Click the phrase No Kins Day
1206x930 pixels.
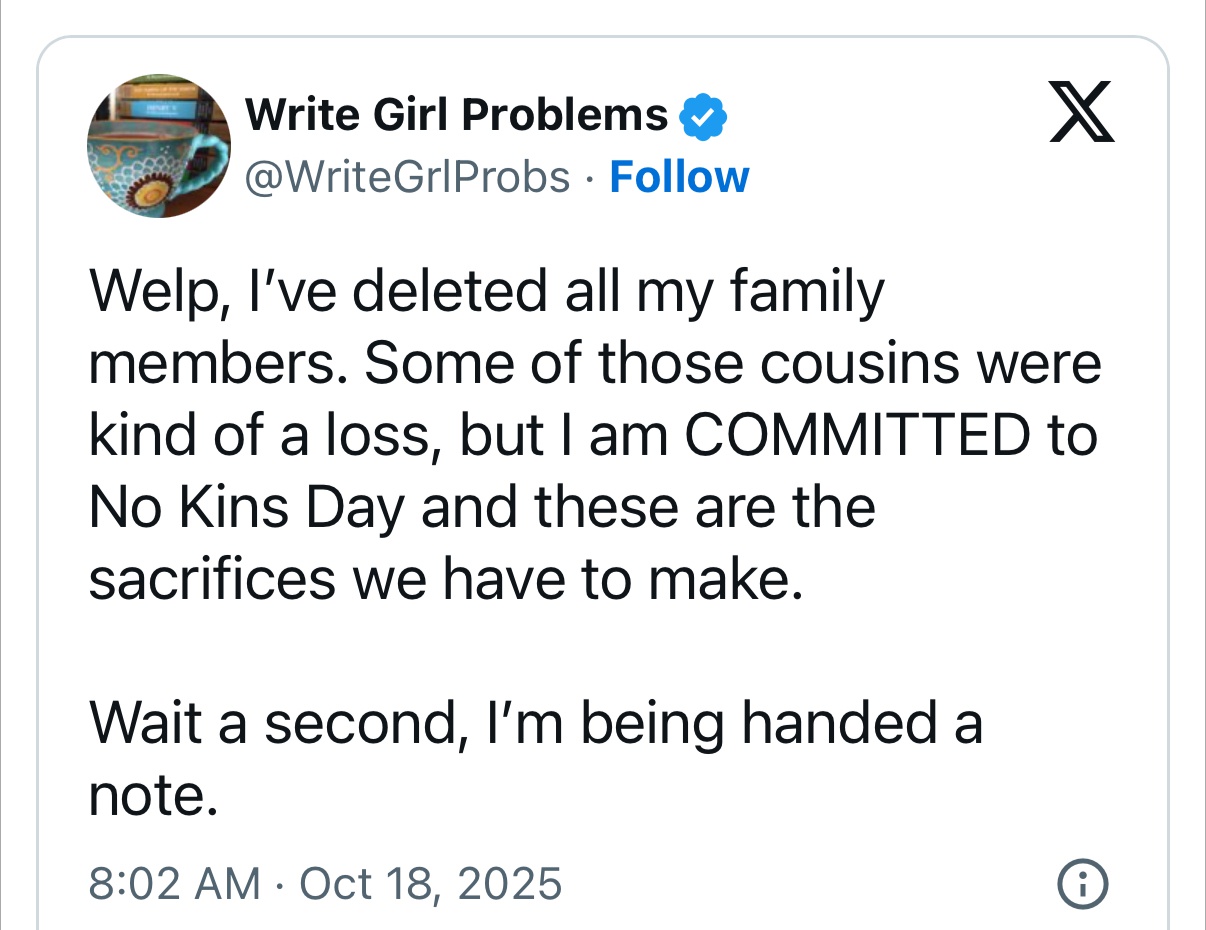tap(247, 508)
